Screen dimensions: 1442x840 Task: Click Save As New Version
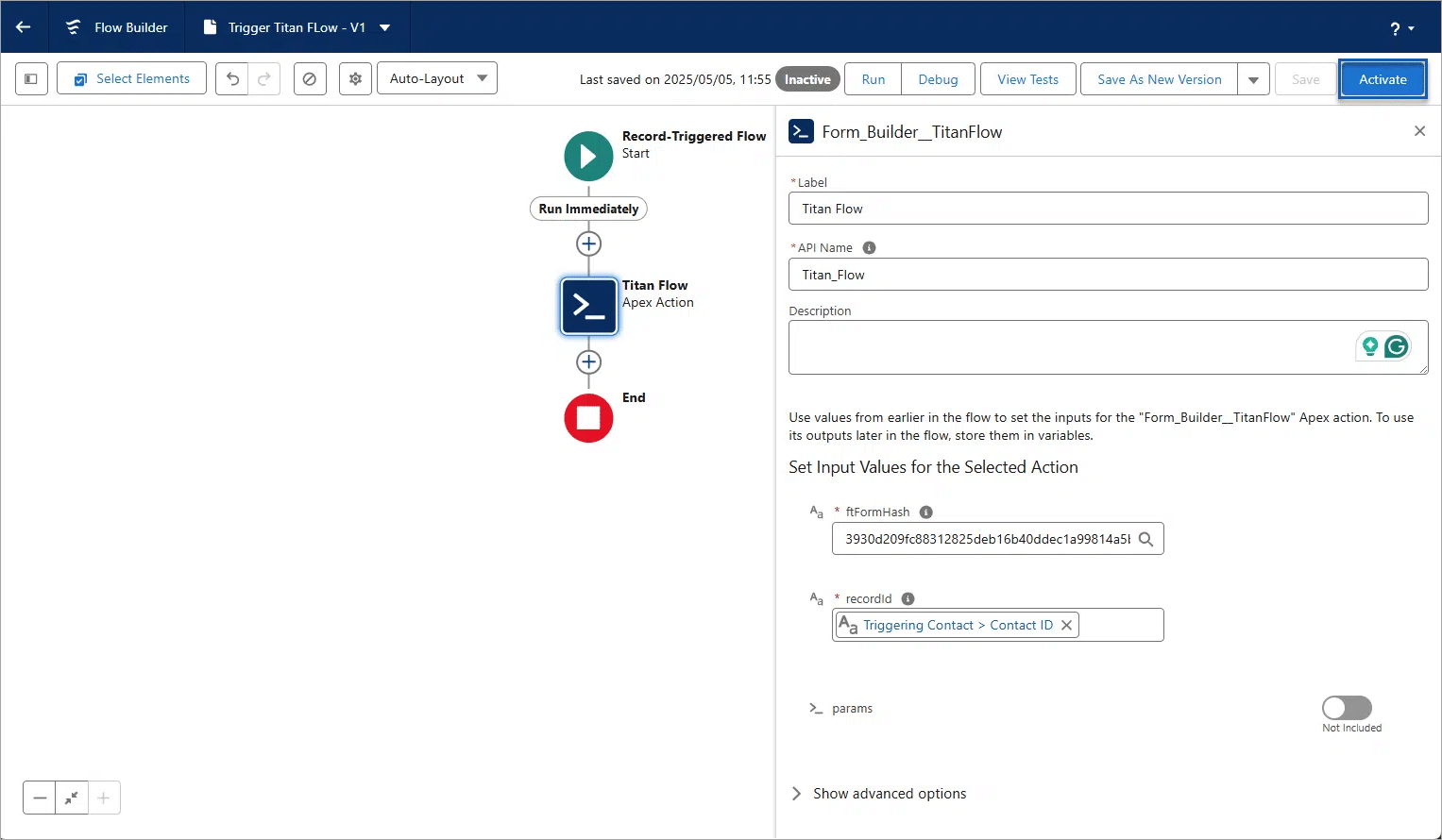[x=1159, y=79]
